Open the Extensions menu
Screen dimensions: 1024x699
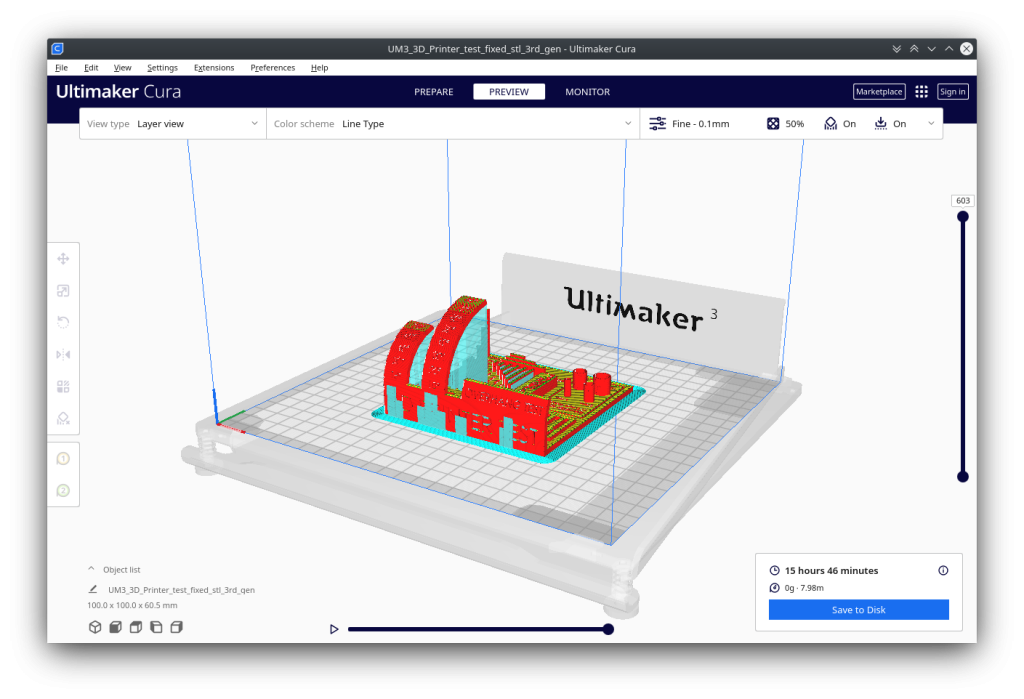pyautogui.click(x=214, y=68)
